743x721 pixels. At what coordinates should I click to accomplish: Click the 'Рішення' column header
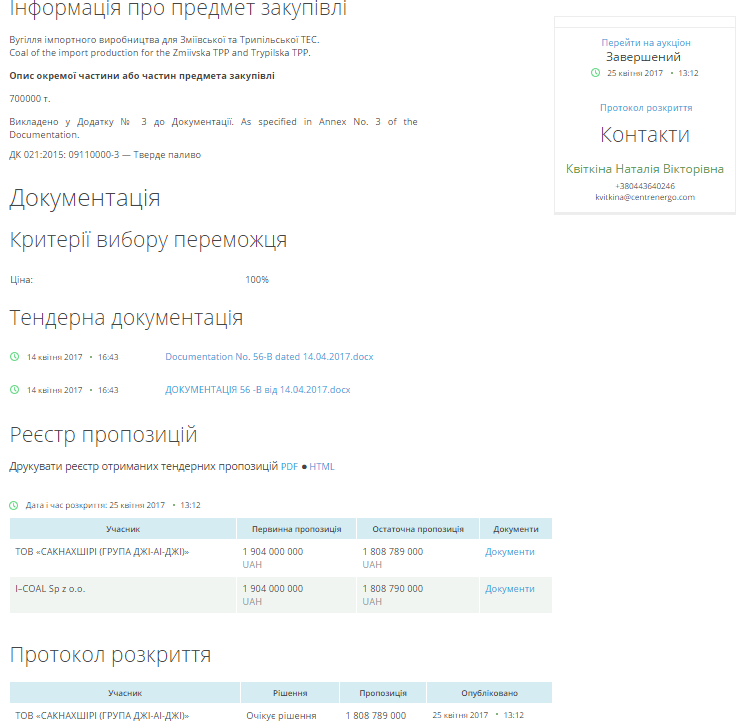(290, 692)
